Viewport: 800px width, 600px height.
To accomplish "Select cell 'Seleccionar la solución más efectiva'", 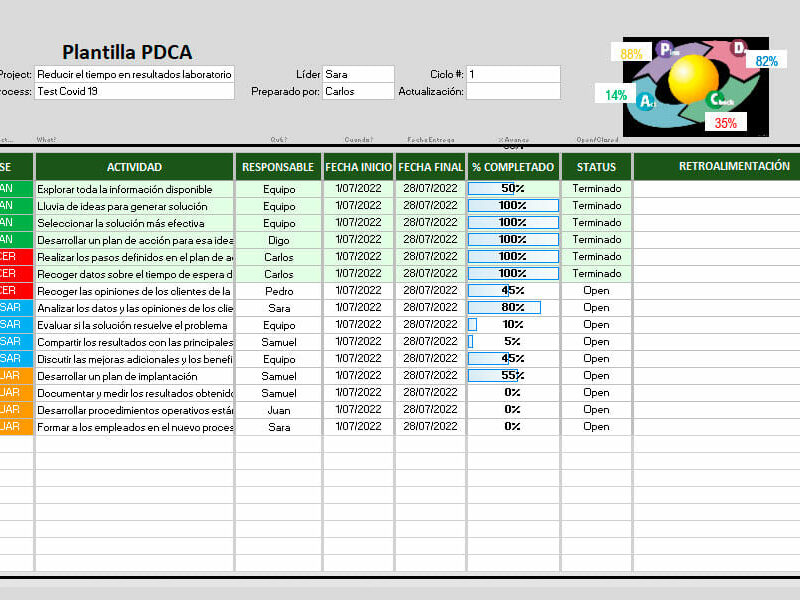I will tap(135, 223).
